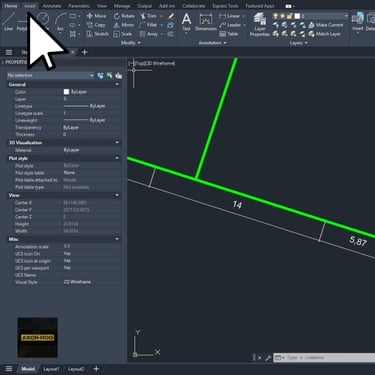Switch to the Annotate ribbon tab
Screen dimensions: 375x375
tap(52, 6)
